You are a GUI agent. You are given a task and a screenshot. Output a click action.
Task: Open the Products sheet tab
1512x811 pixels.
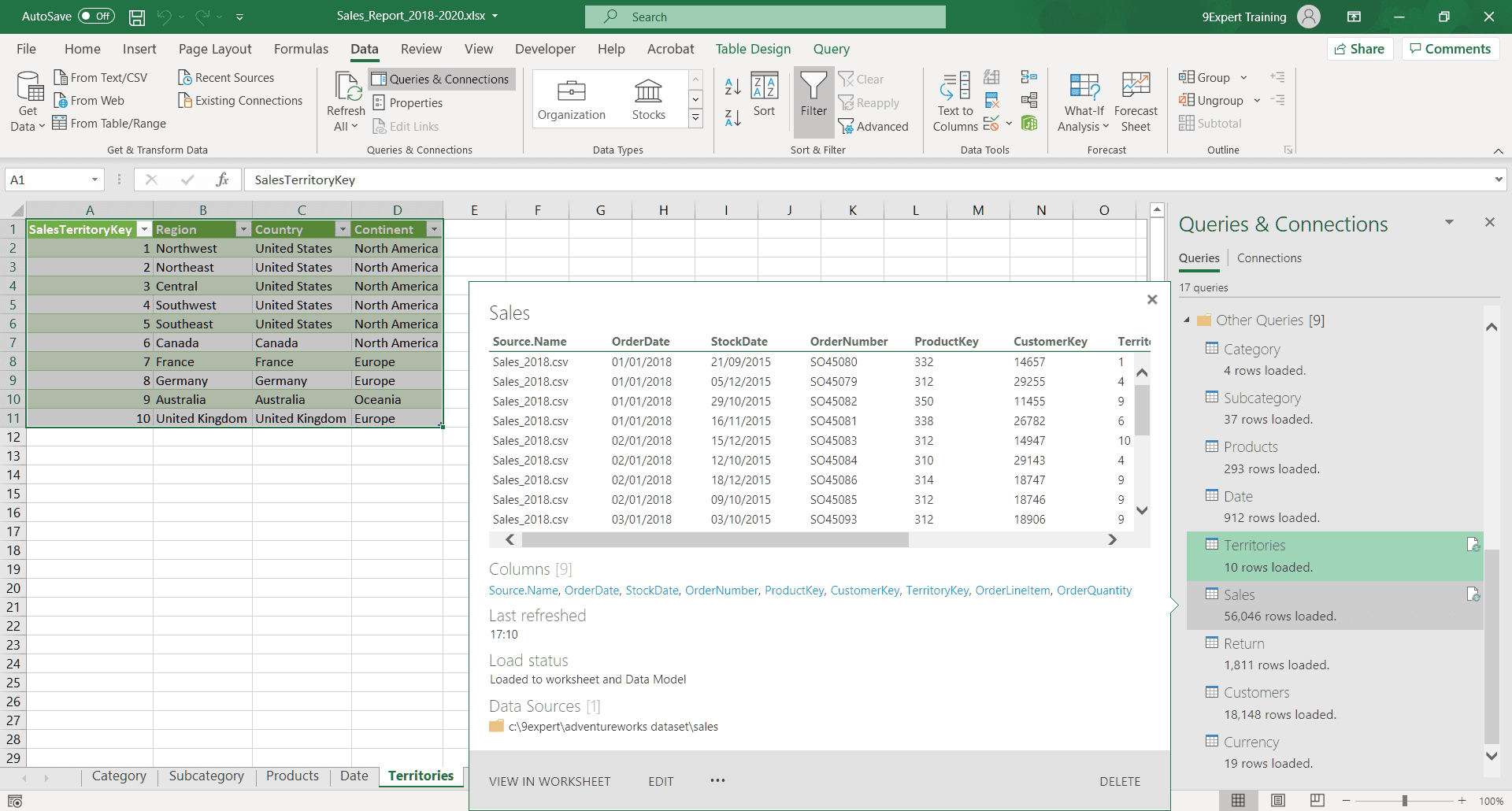(292, 776)
